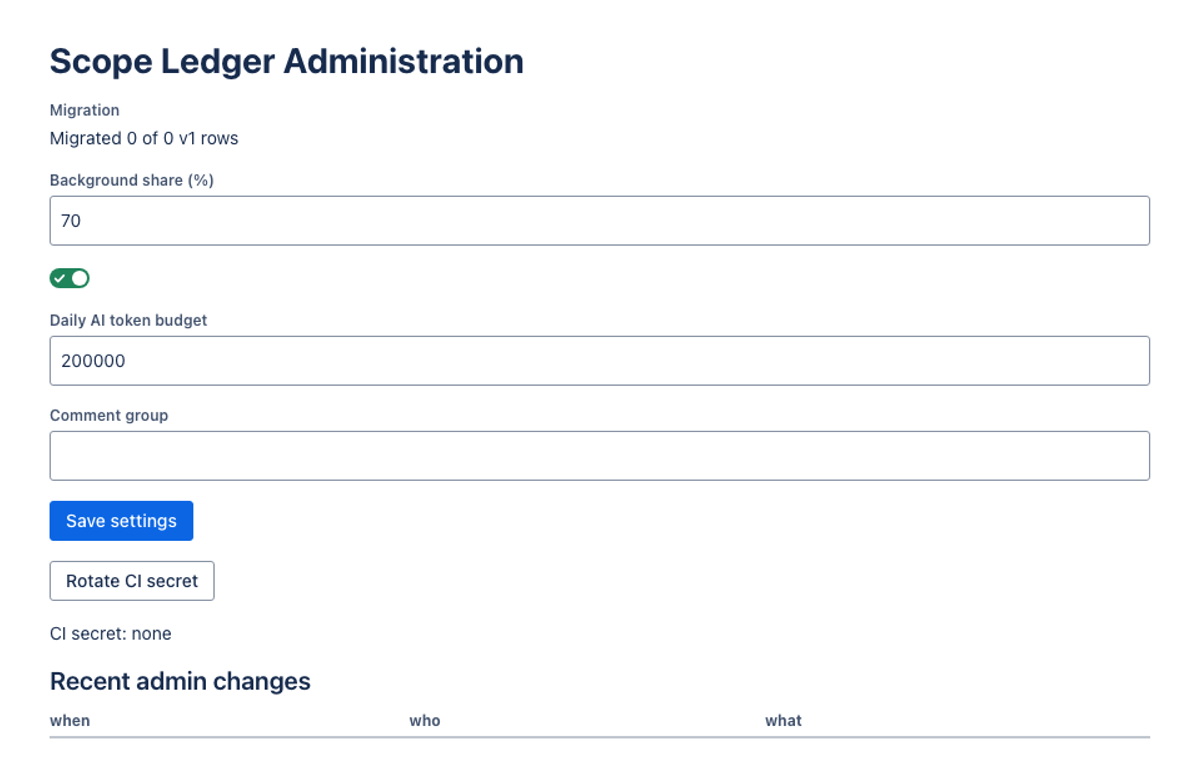The width and height of the screenshot is (1200, 778).
Task: Click the 'what' column header
Action: tap(784, 720)
